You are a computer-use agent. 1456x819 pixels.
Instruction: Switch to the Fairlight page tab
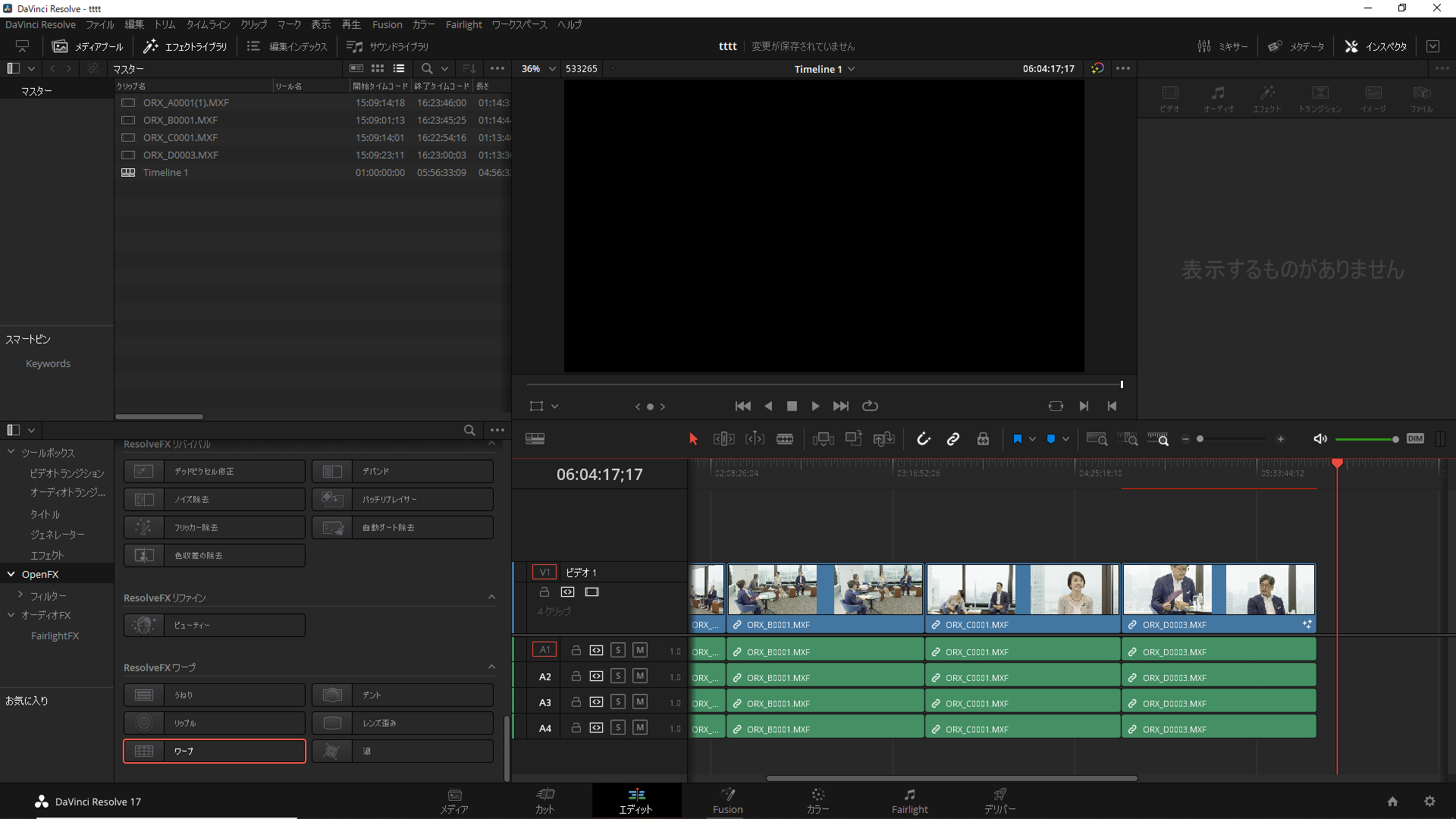click(x=909, y=802)
